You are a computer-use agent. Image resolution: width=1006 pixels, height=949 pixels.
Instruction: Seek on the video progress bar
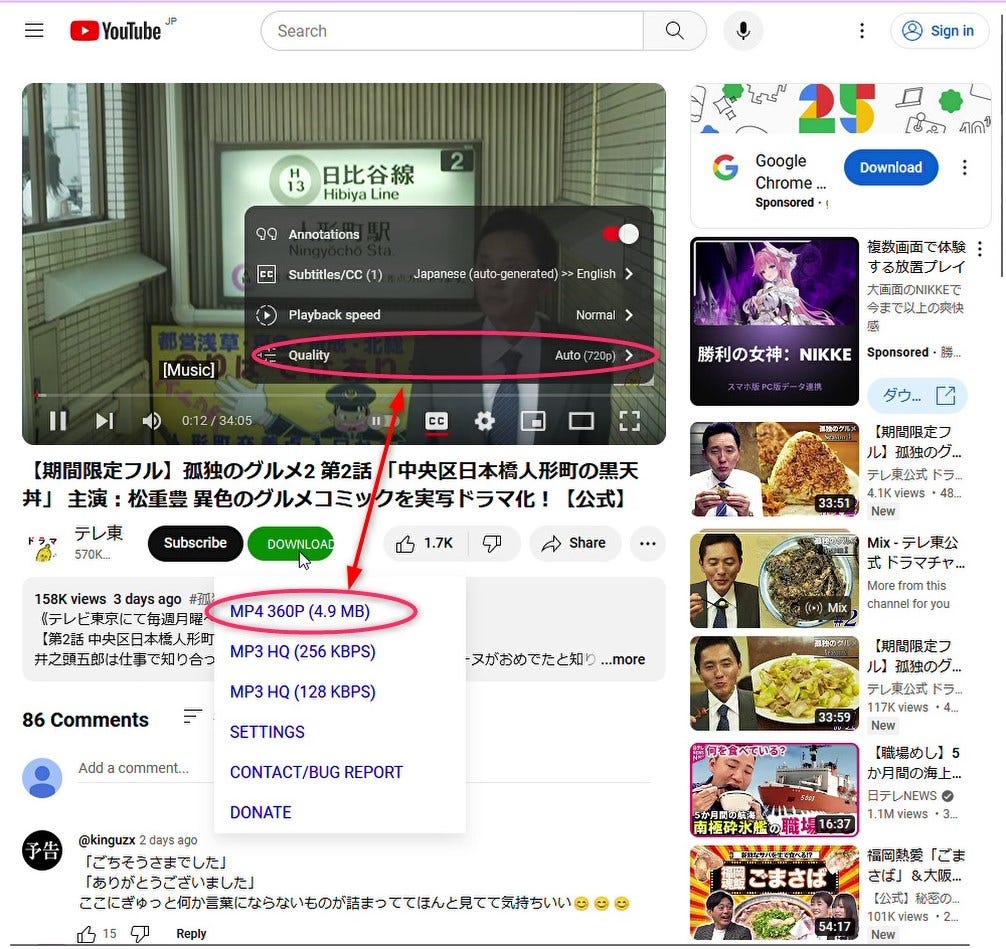[x=344, y=395]
